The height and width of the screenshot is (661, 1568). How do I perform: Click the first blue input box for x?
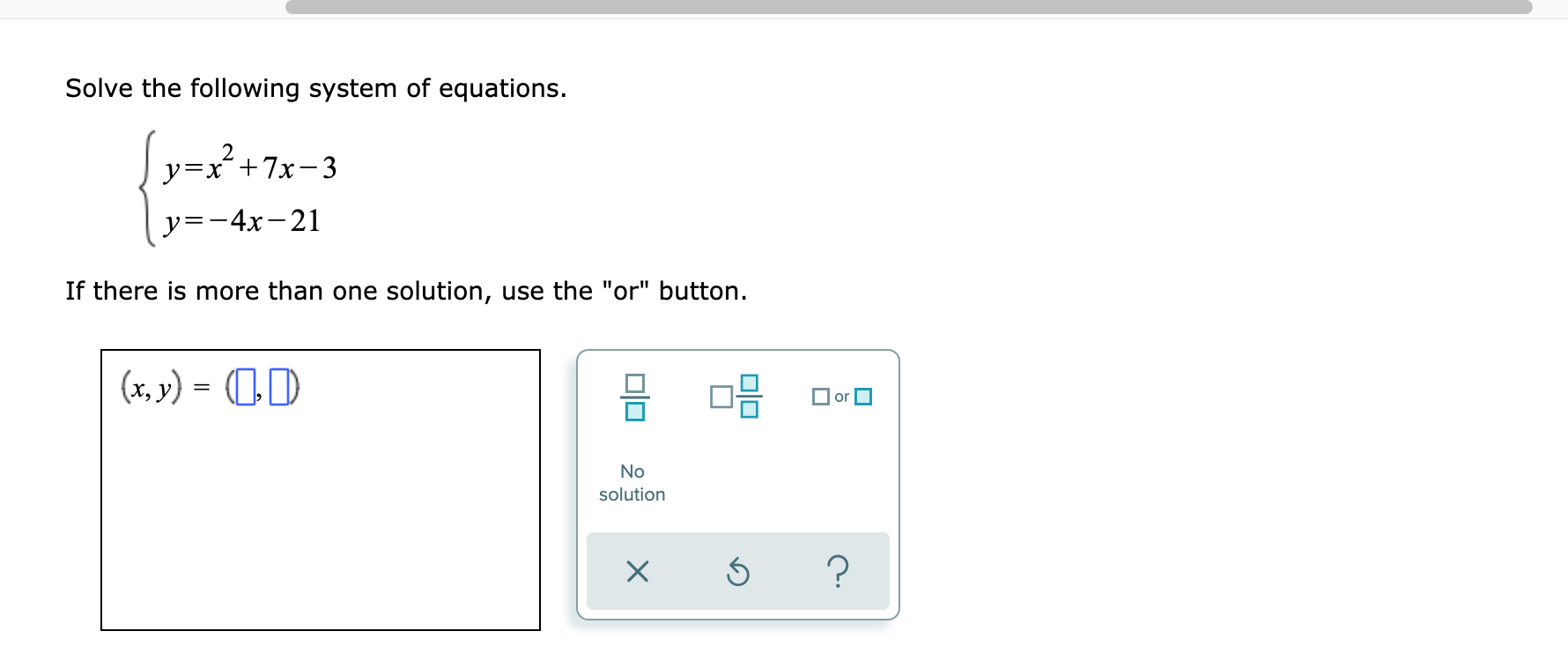tap(244, 388)
